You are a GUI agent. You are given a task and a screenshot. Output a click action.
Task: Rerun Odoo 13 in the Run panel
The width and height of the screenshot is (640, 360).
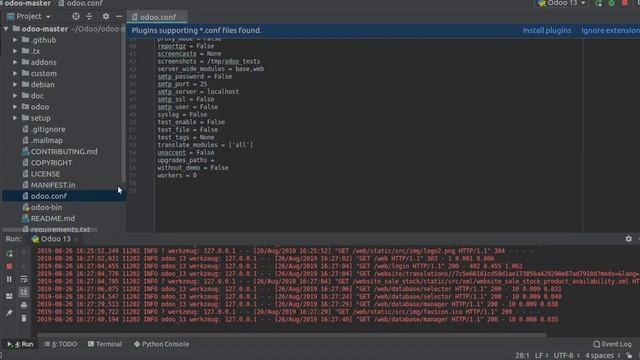point(9,253)
